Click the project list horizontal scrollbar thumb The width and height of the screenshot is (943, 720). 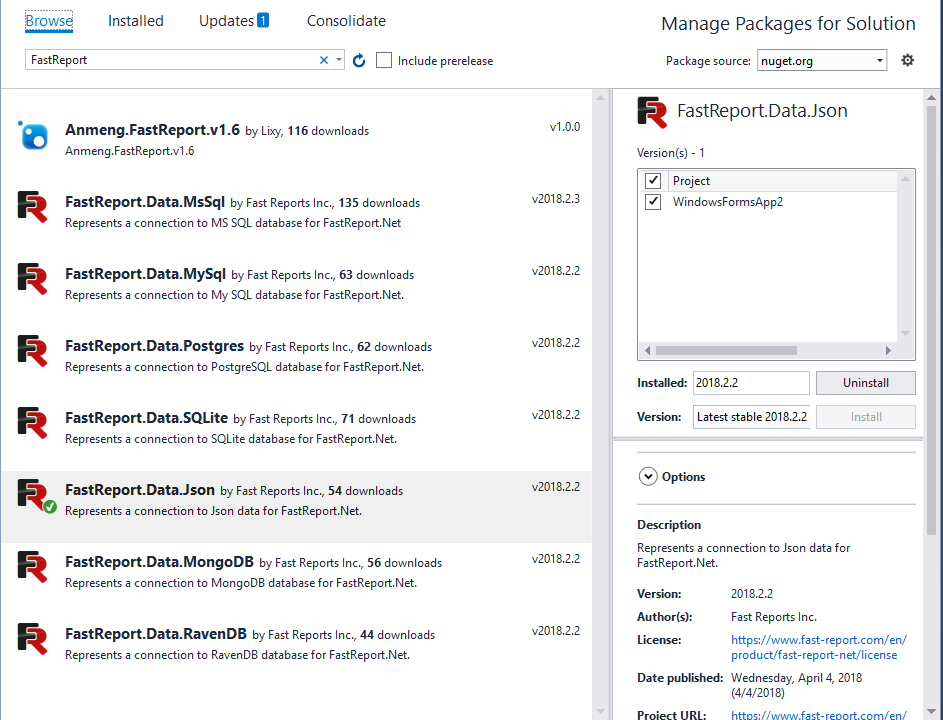[726, 350]
